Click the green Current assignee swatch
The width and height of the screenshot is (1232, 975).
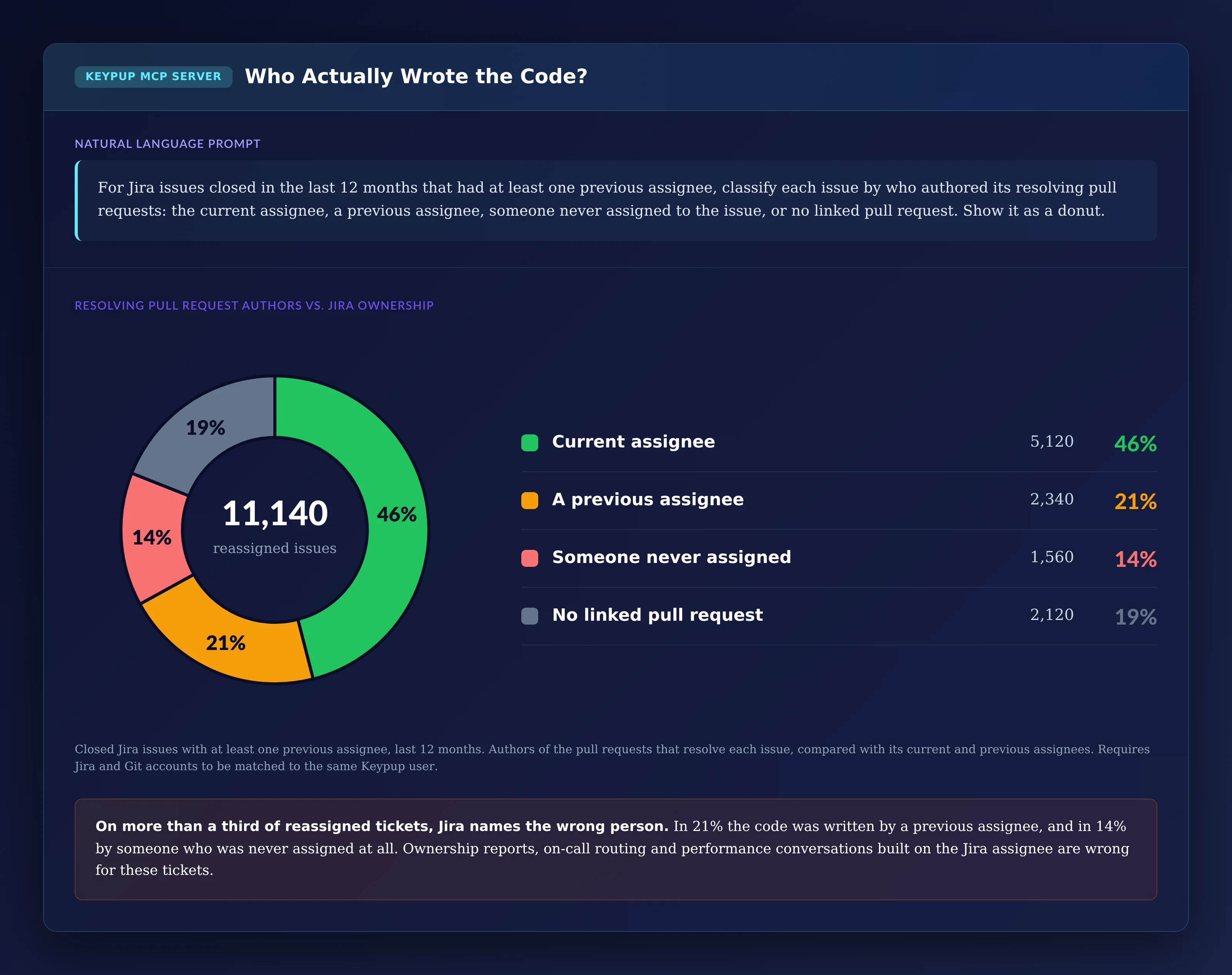coord(529,442)
